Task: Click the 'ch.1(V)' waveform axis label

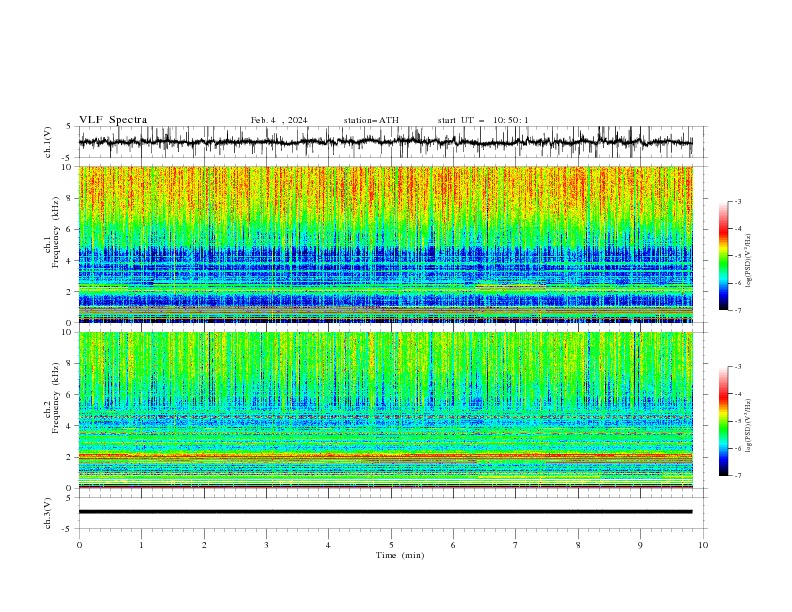Action: (48, 142)
